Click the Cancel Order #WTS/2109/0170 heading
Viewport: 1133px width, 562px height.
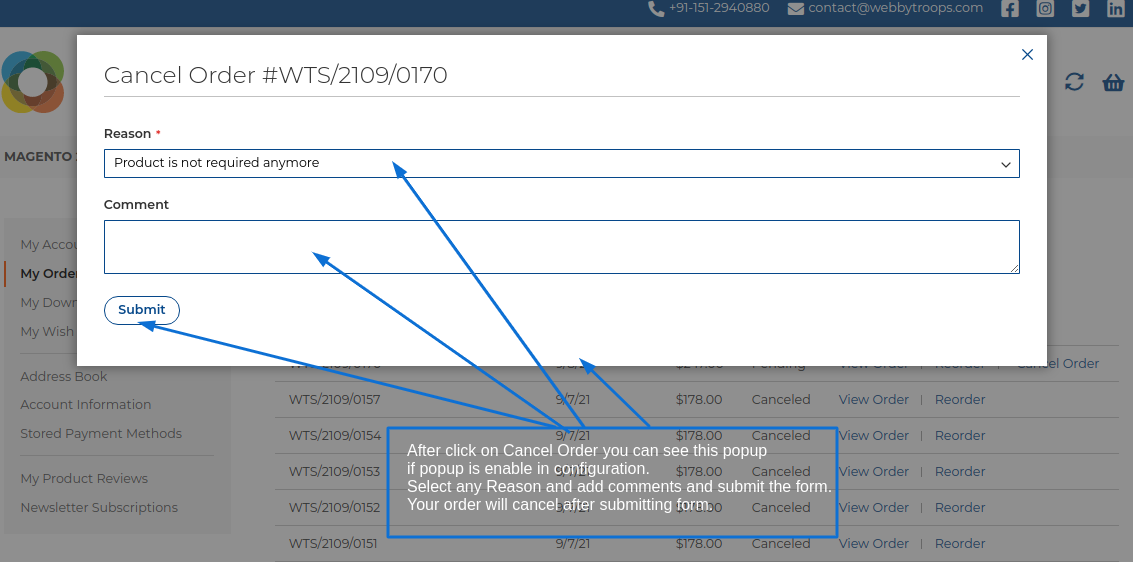tap(275, 75)
